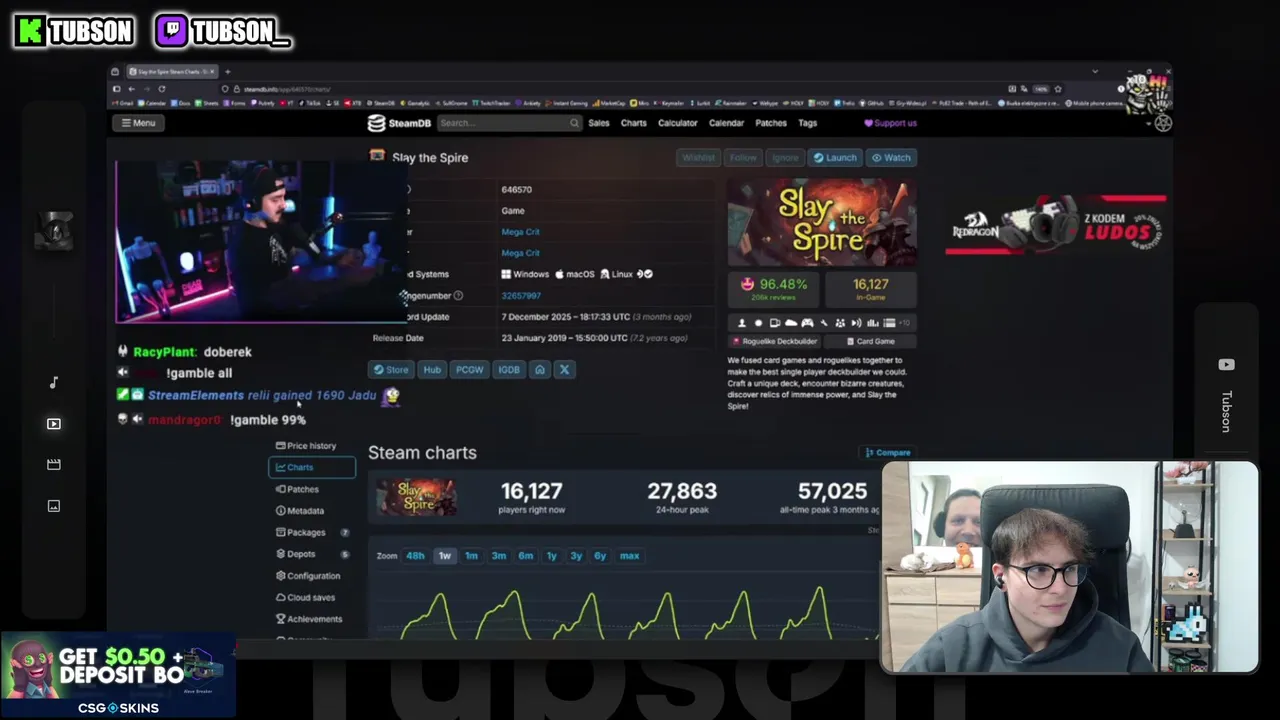Open the Configuration sidebar tab
The image size is (1280, 720).
(x=311, y=576)
